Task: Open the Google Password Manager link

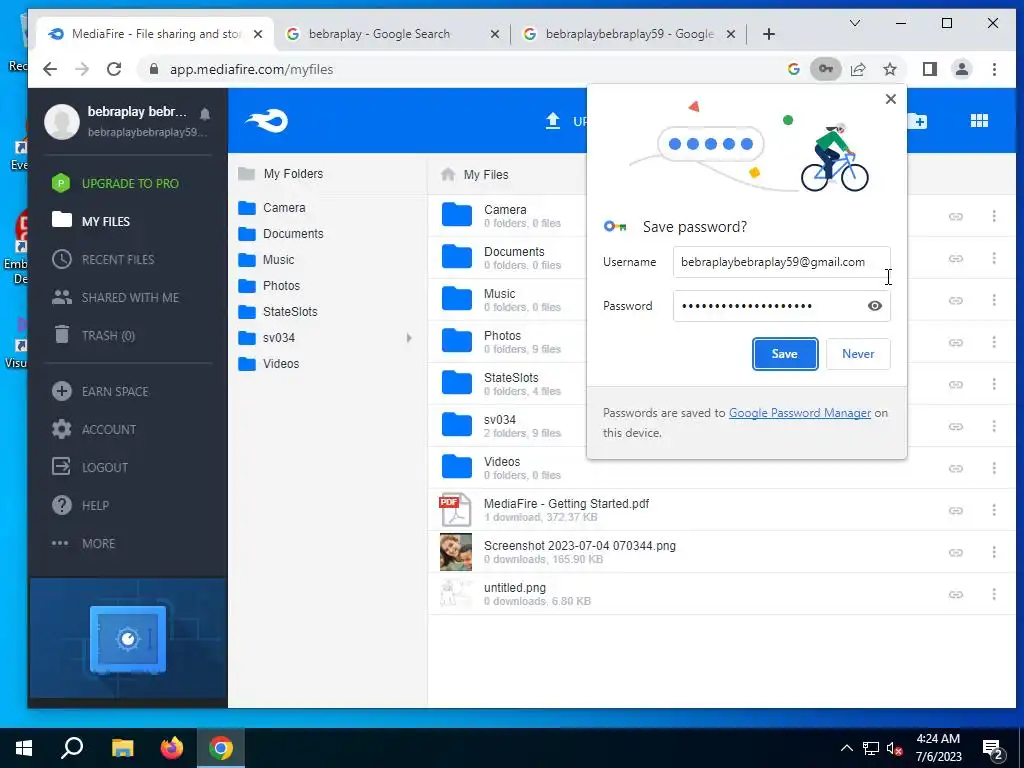Action: tap(799, 413)
